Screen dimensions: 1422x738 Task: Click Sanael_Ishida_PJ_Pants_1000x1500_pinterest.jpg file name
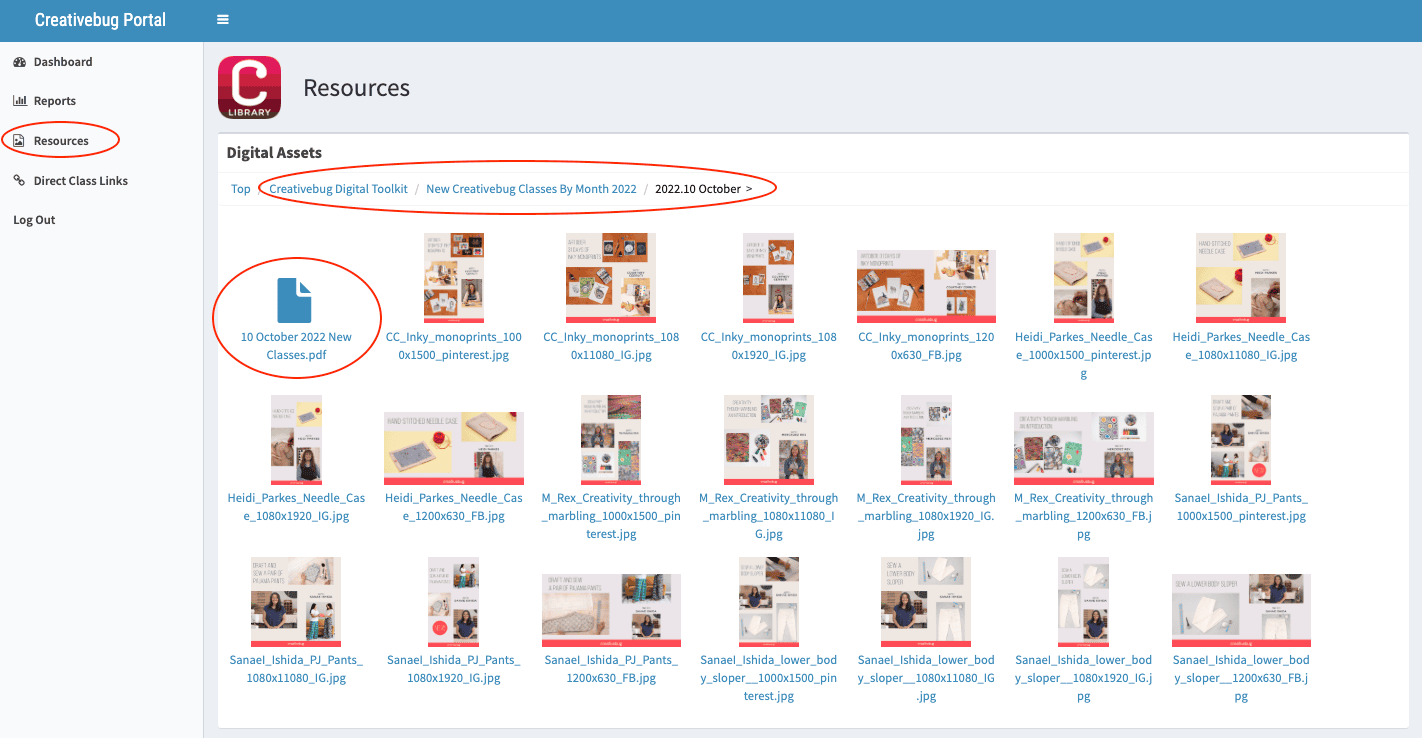1241,507
